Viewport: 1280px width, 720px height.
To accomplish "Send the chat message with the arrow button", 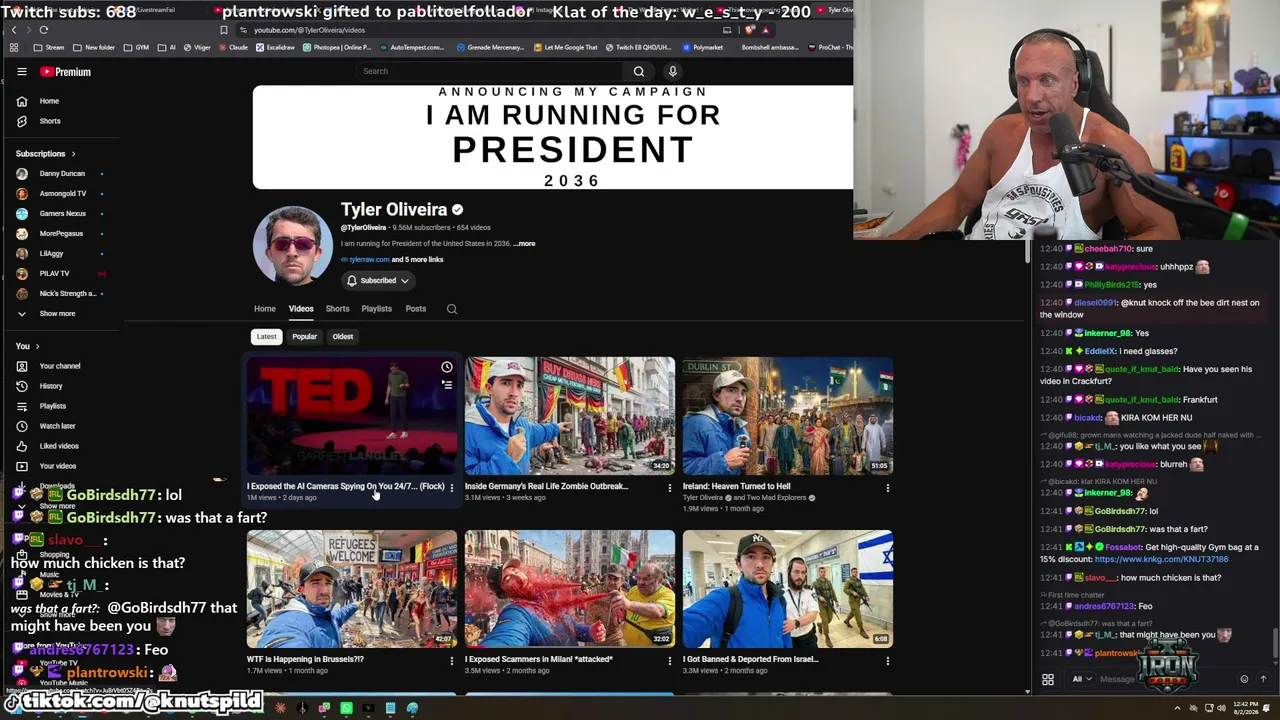I will coord(1263,679).
